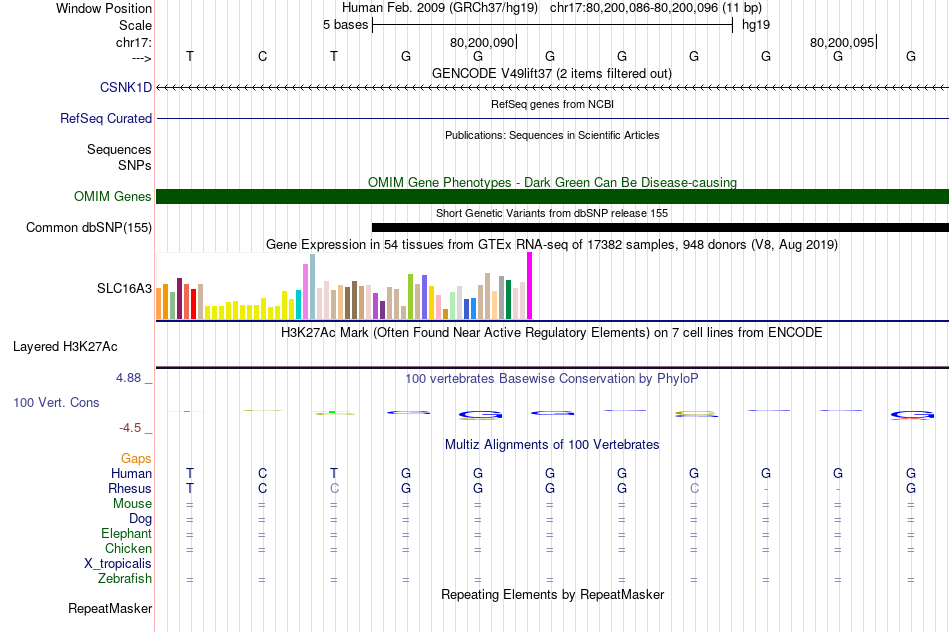
Task: Select the Gaps row label
Action: click(136, 458)
